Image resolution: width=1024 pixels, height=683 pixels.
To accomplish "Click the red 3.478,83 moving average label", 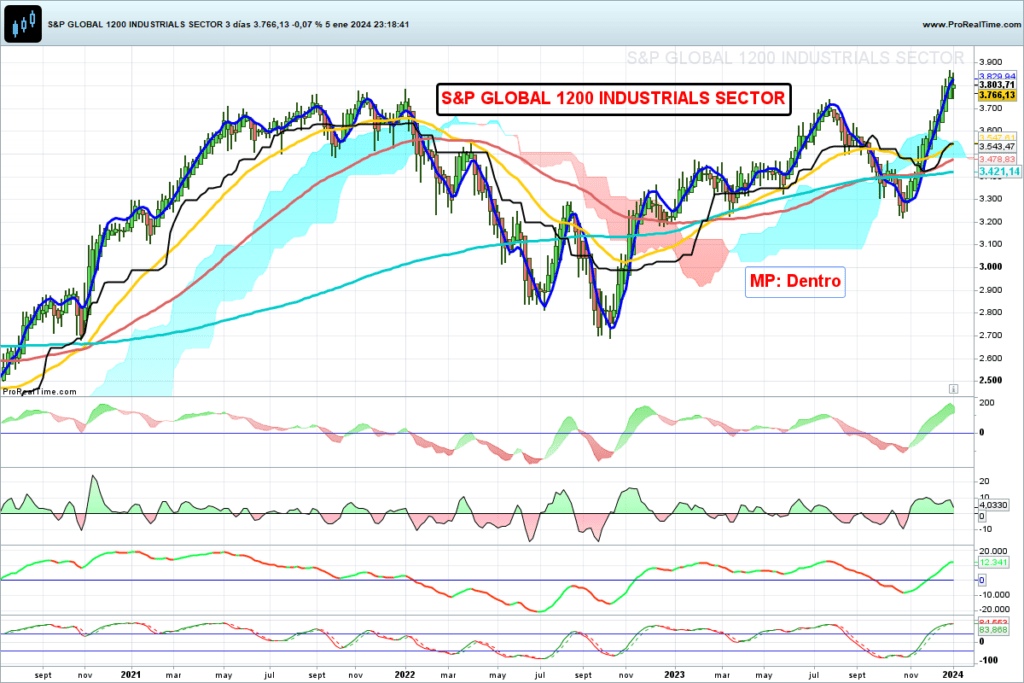I will coord(997,159).
